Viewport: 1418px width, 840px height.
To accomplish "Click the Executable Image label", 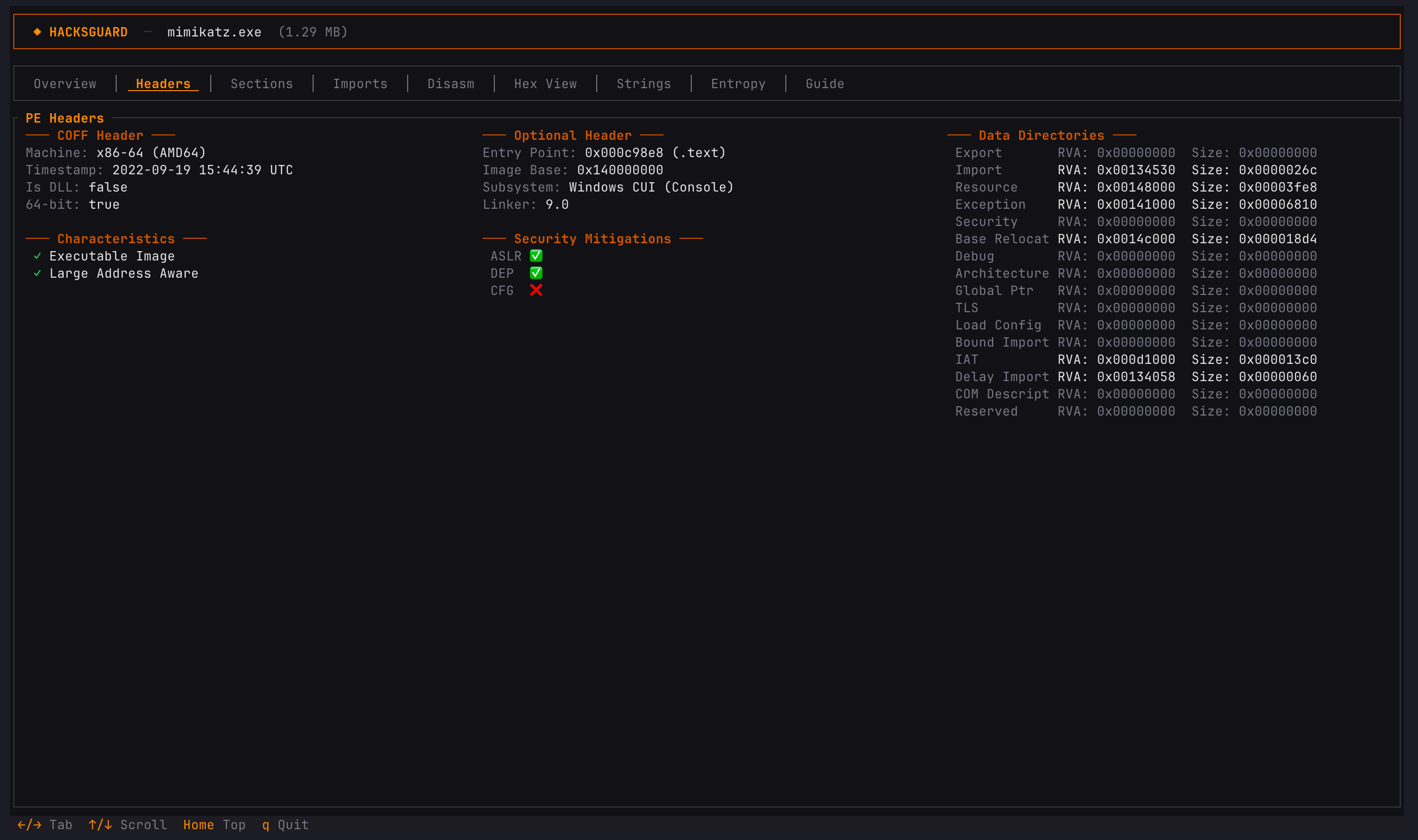I will (112, 257).
